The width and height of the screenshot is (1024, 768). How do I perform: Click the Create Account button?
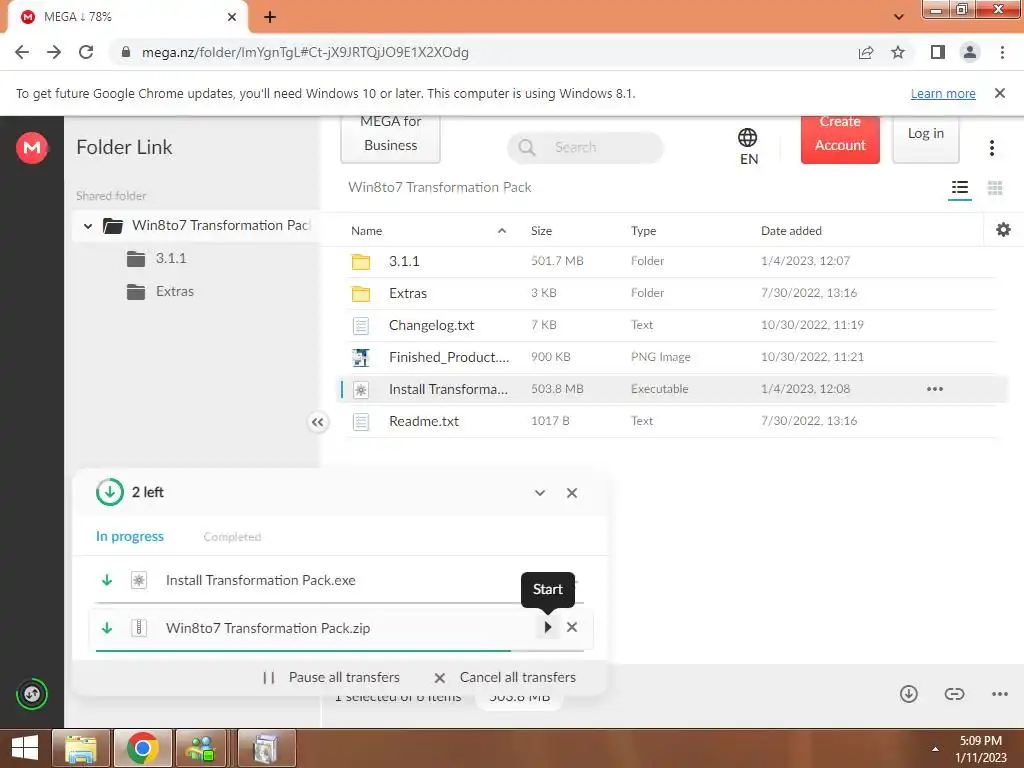click(840, 138)
